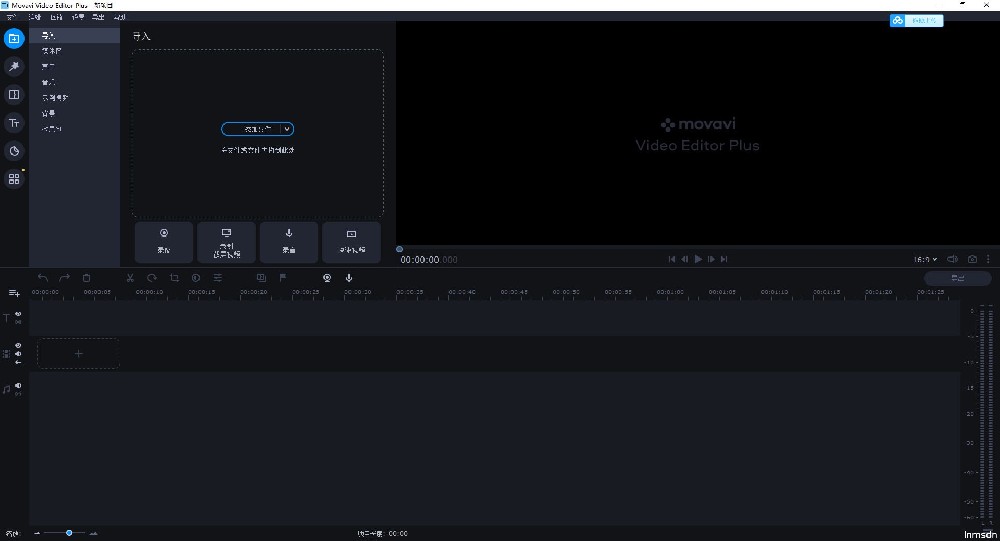Click the 00:00:30 mark on timeline ruler
The height and width of the screenshot is (541, 1000).
(358, 292)
